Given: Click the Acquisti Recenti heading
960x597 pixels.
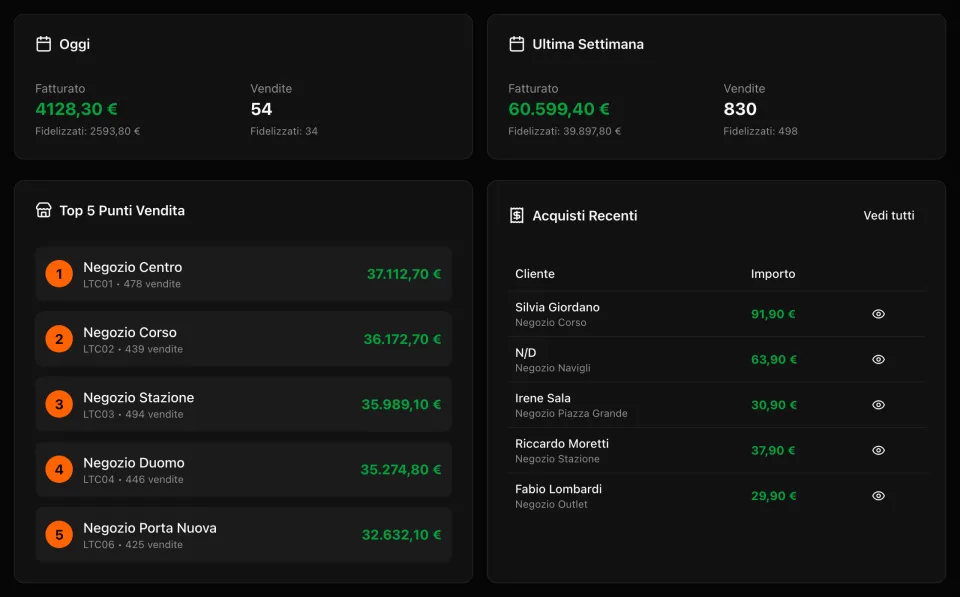Looking at the screenshot, I should (585, 216).
